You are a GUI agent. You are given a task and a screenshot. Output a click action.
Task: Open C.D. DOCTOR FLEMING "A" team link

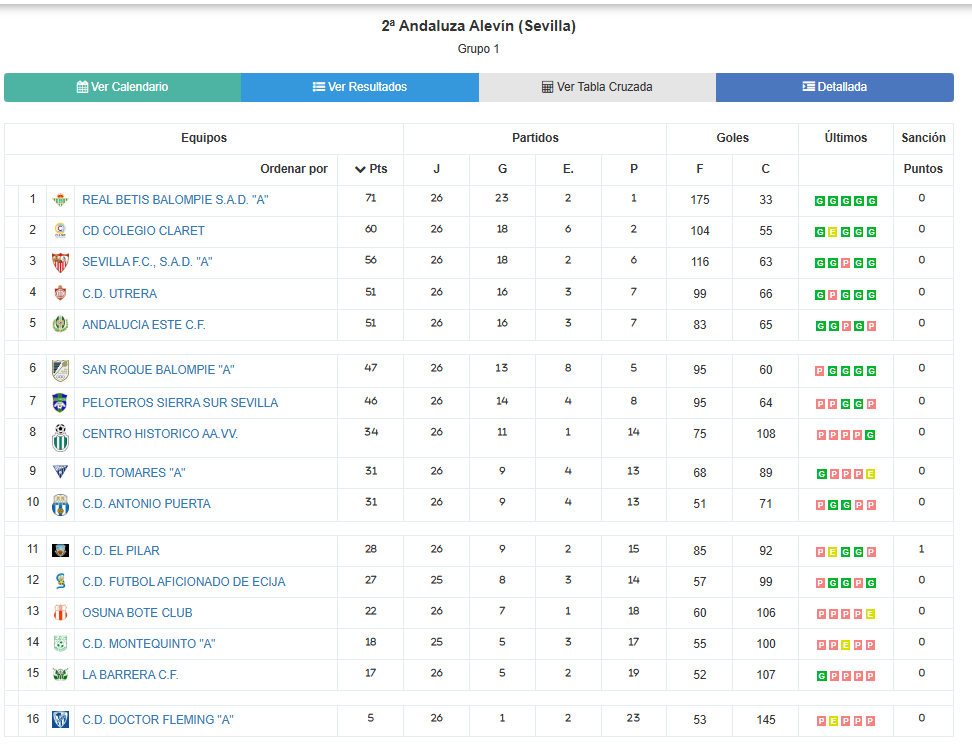click(x=158, y=720)
